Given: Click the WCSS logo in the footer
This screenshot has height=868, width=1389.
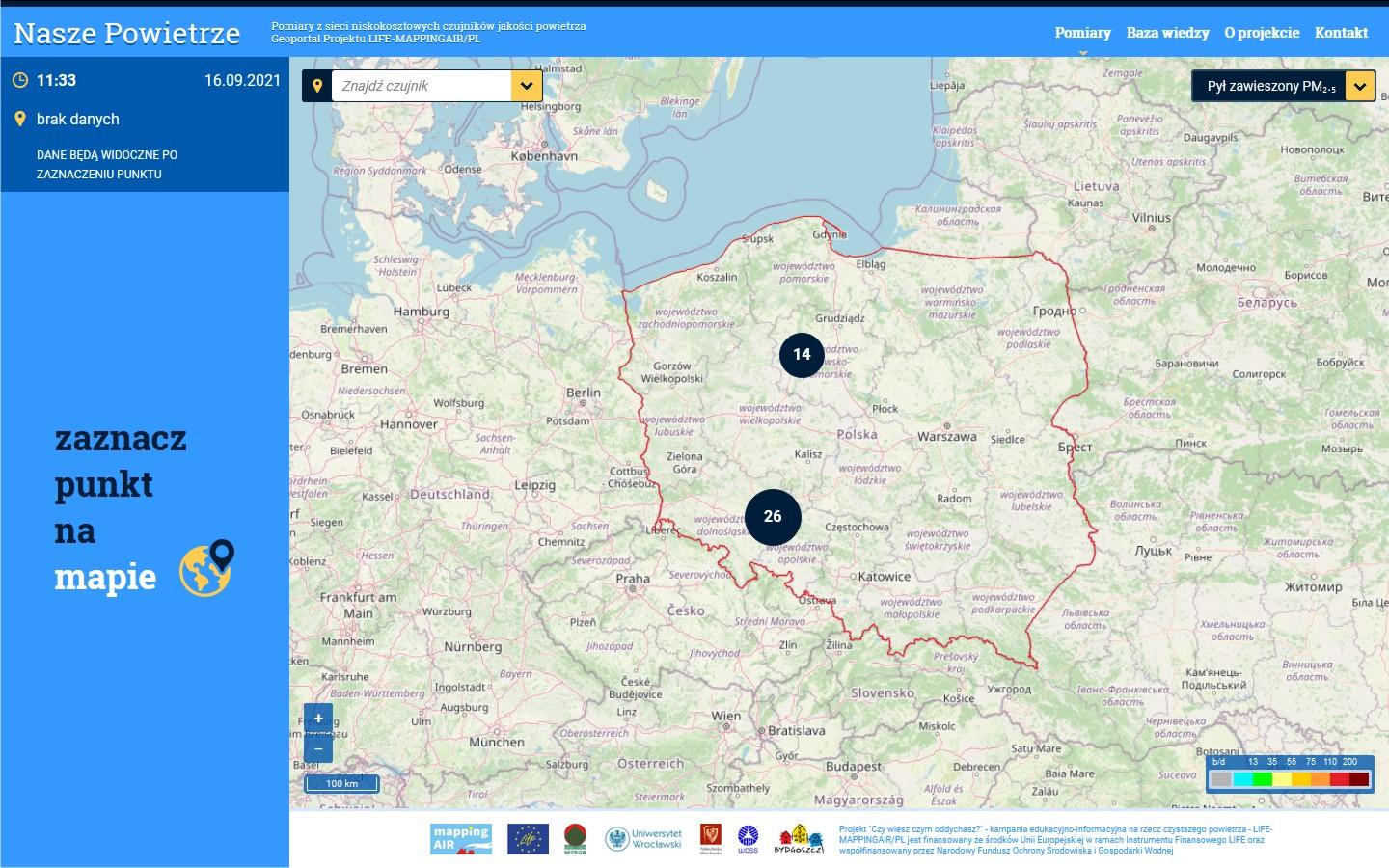Looking at the screenshot, I should point(749,839).
